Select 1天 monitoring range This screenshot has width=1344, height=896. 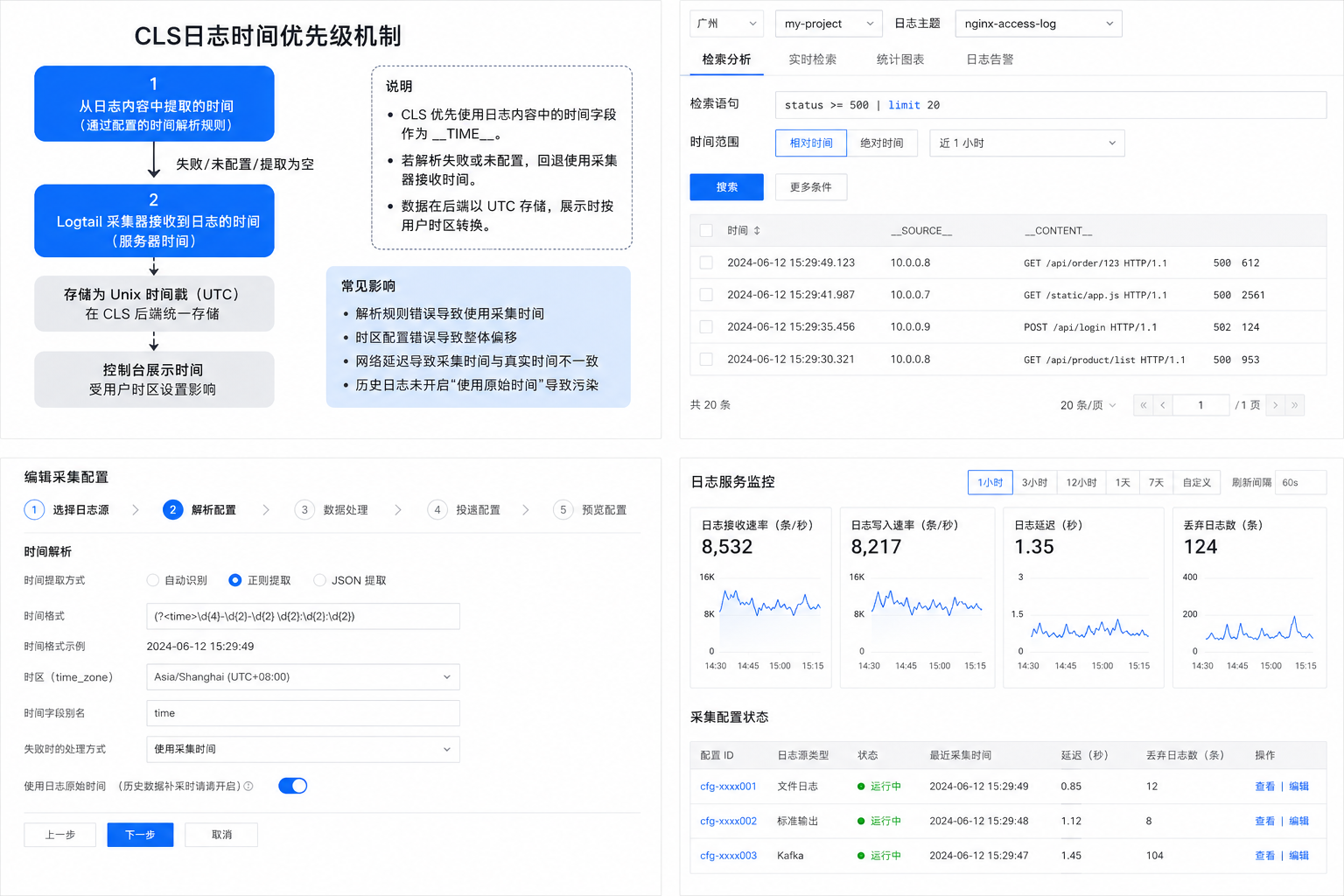click(x=1123, y=482)
